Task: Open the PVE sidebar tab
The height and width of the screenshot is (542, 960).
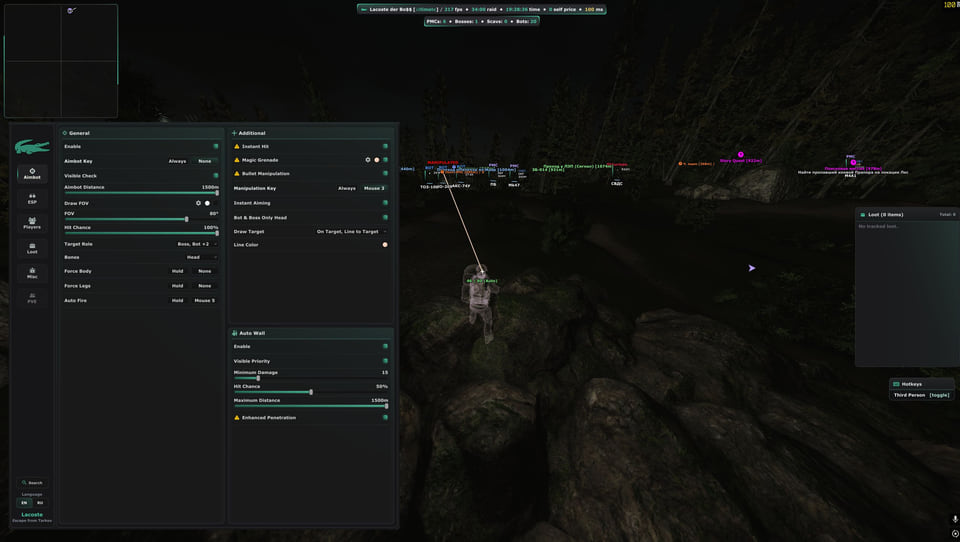Action: 32,298
